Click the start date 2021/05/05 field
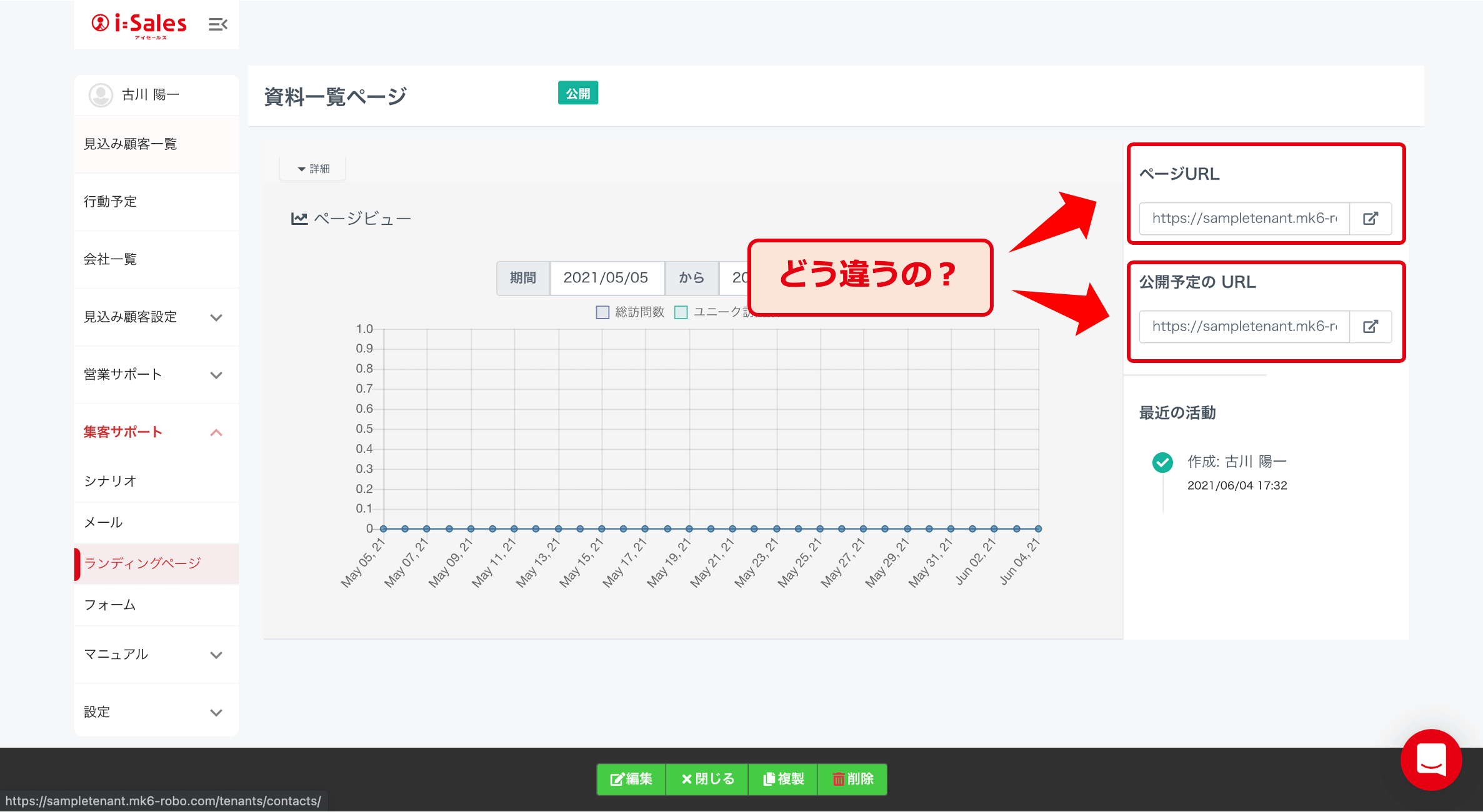This screenshot has width=1483, height=812. [606, 278]
